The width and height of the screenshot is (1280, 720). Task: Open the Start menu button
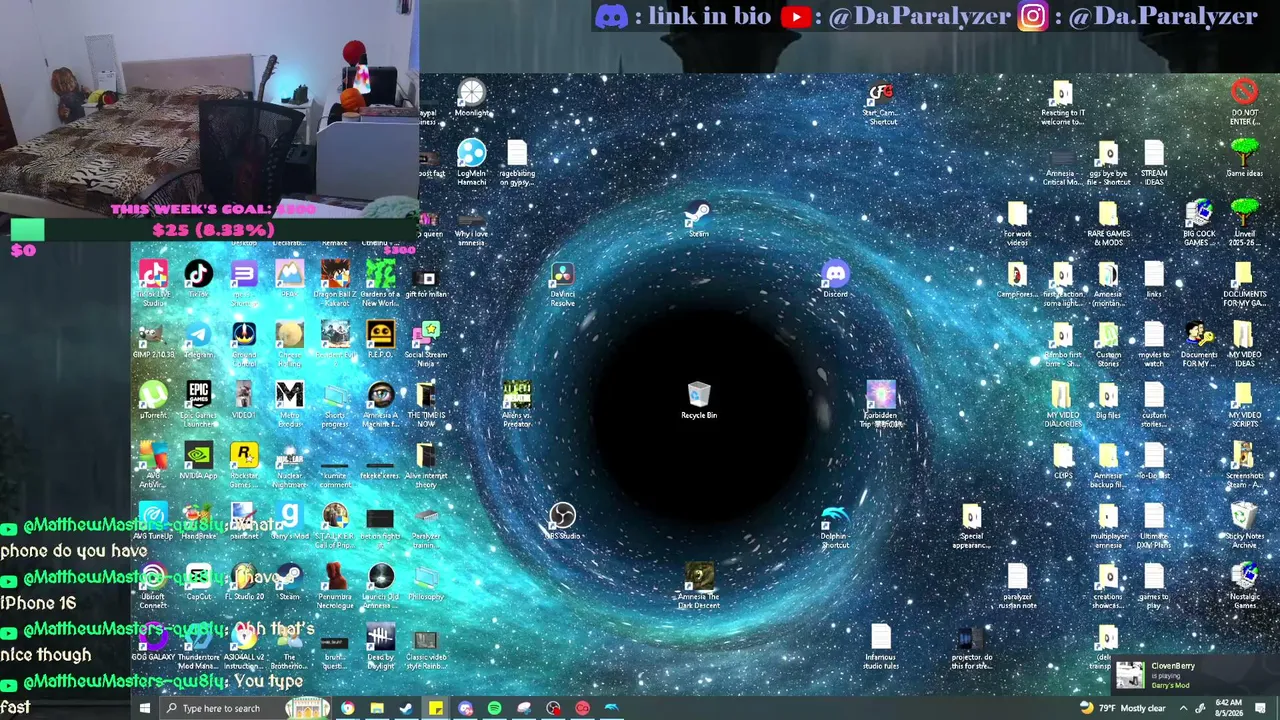tap(144, 708)
